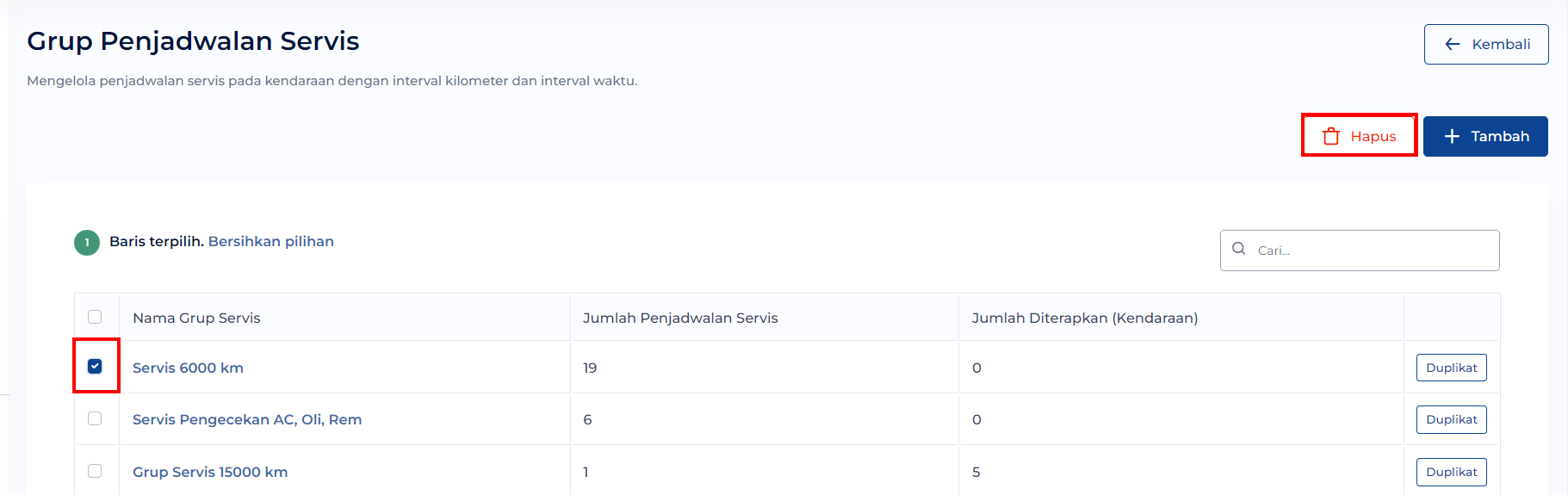Click the Nama Grup Servis column header
1568x495 pixels.
coord(196,318)
